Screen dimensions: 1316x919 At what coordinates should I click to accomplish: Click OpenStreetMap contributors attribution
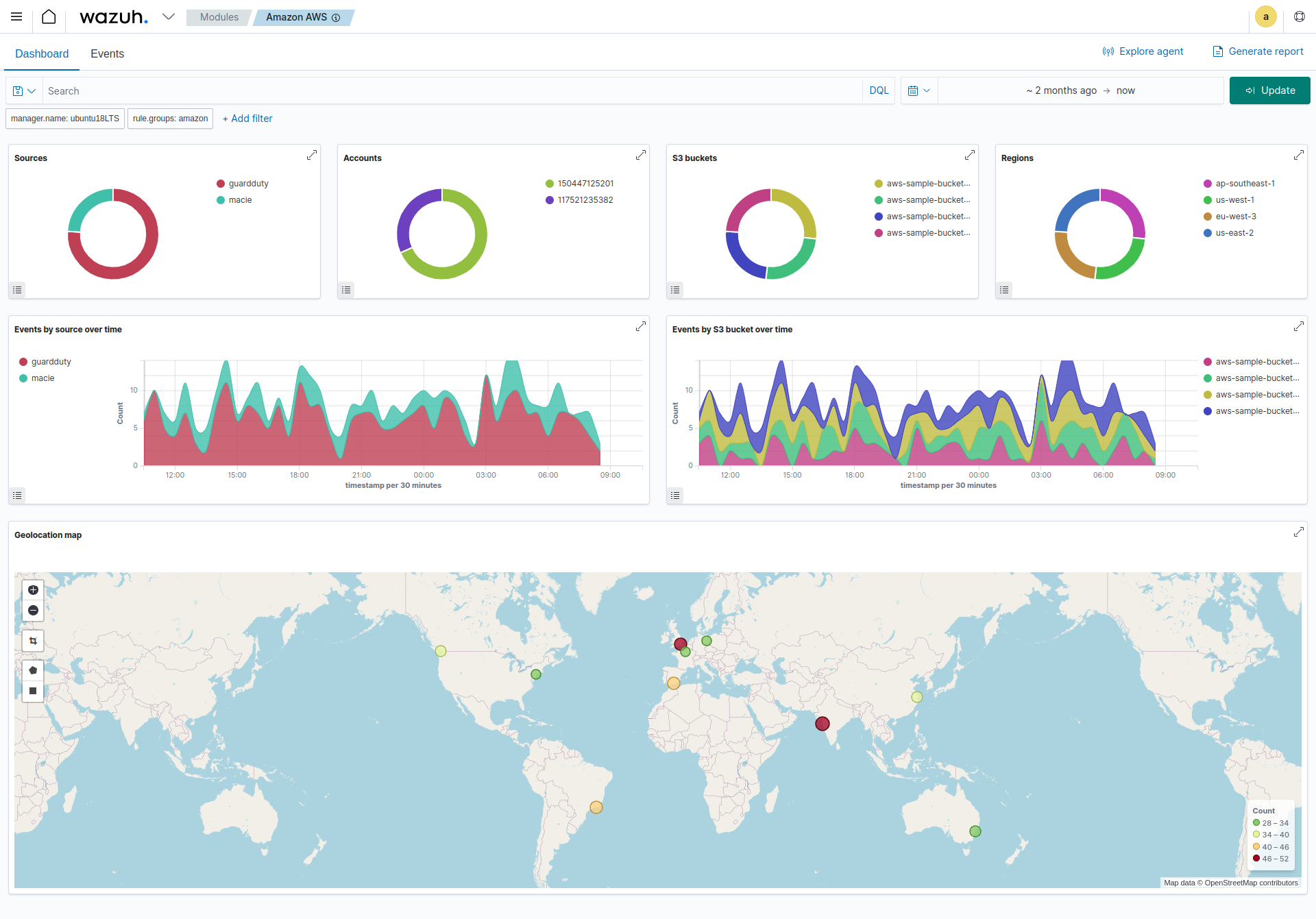(1251, 883)
